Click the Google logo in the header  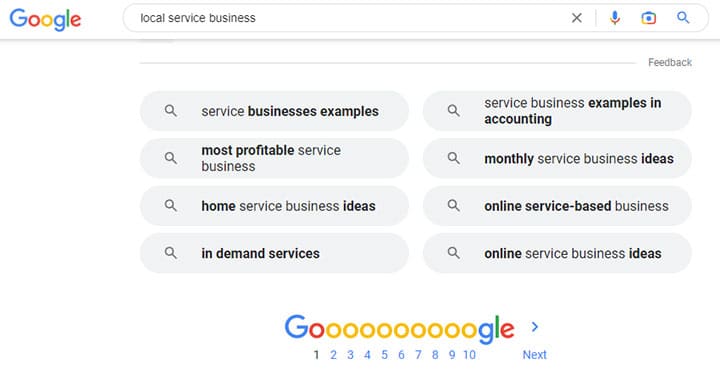coord(45,19)
